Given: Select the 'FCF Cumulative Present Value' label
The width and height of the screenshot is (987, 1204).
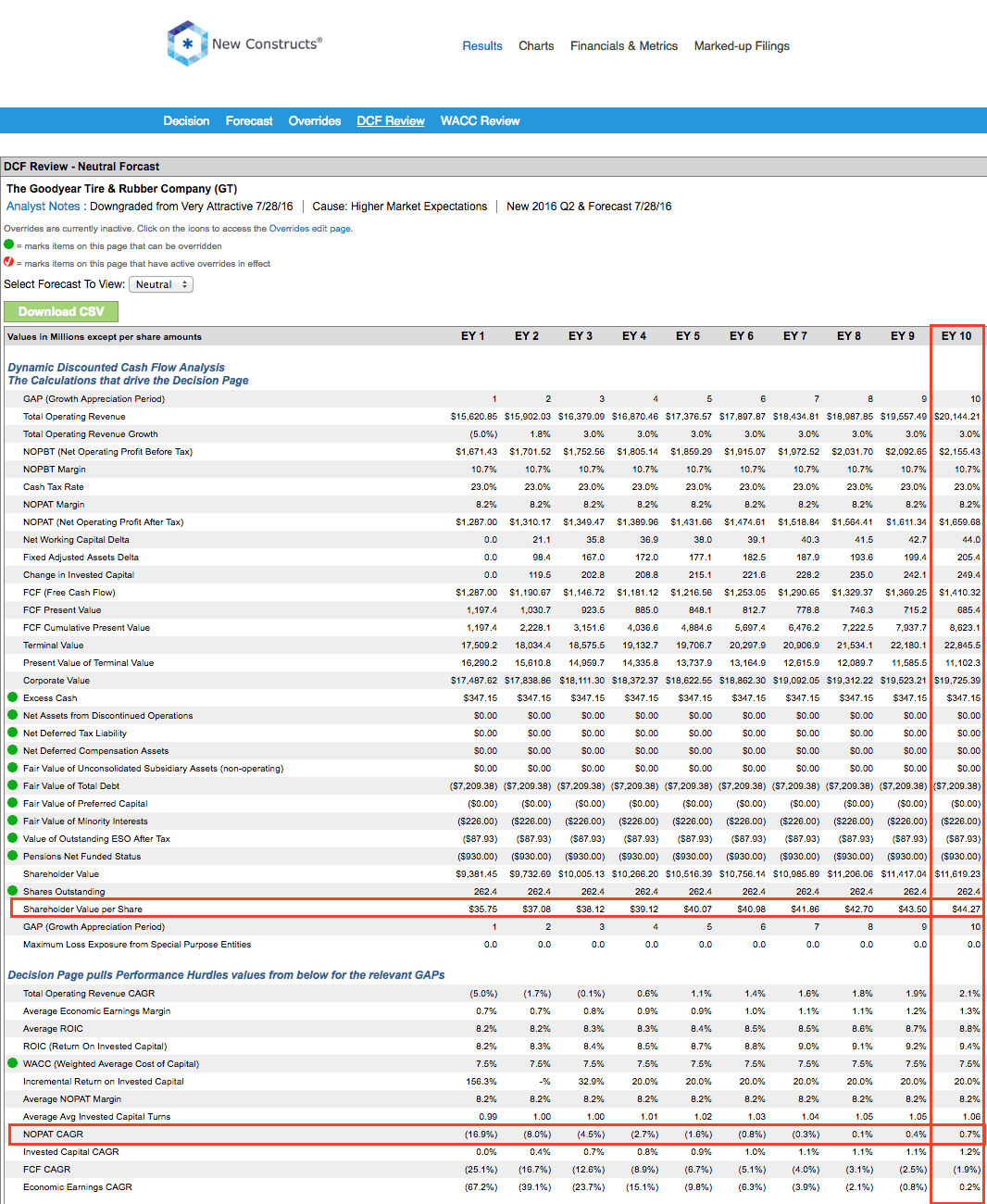Looking at the screenshot, I should tap(86, 628).
